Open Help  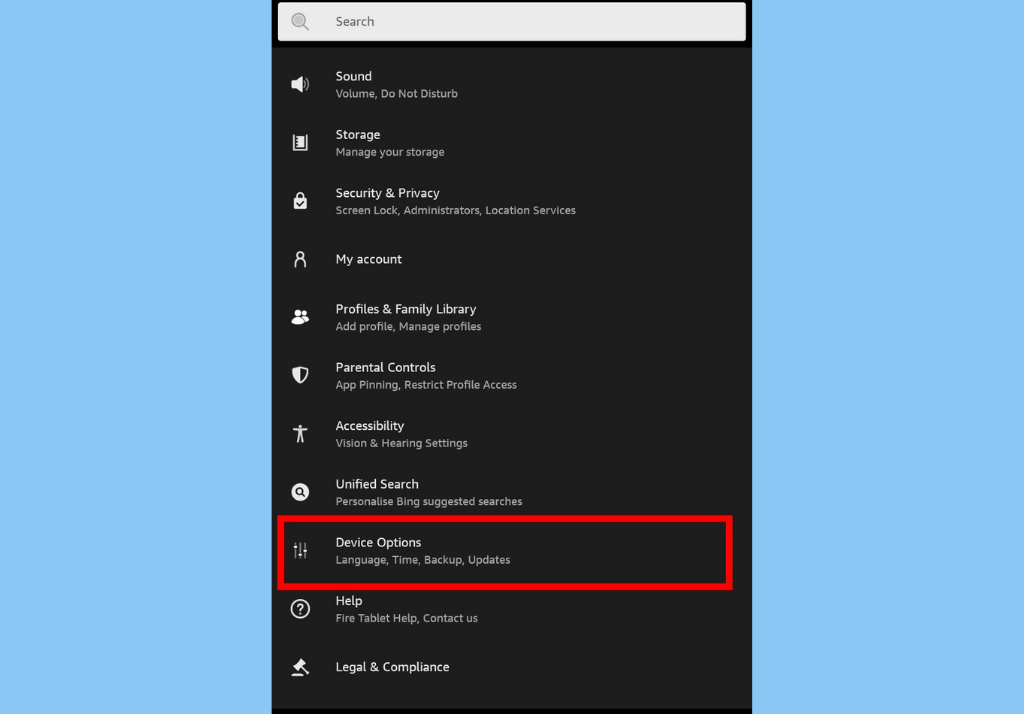pyautogui.click(x=511, y=609)
